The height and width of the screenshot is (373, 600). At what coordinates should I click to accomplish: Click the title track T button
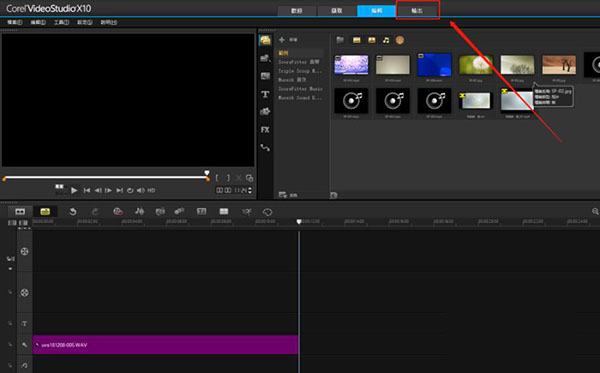[24, 324]
